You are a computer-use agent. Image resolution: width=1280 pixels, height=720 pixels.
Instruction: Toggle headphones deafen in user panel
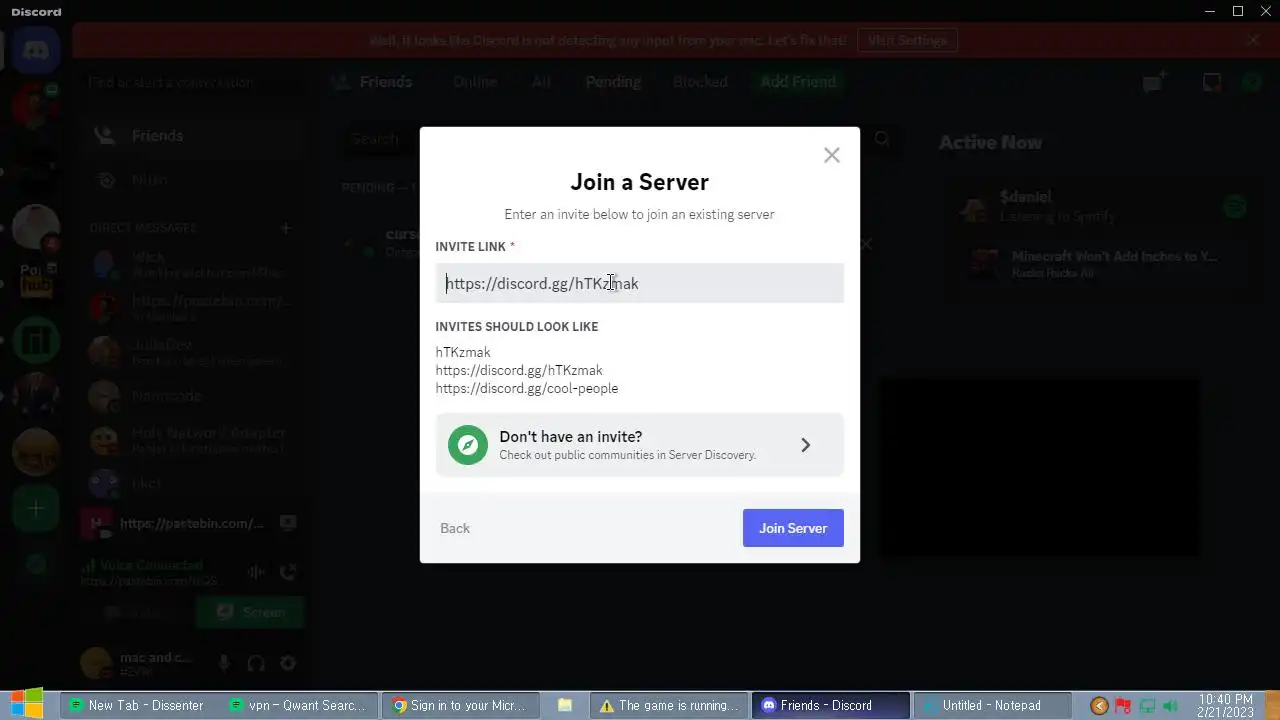pyautogui.click(x=256, y=663)
